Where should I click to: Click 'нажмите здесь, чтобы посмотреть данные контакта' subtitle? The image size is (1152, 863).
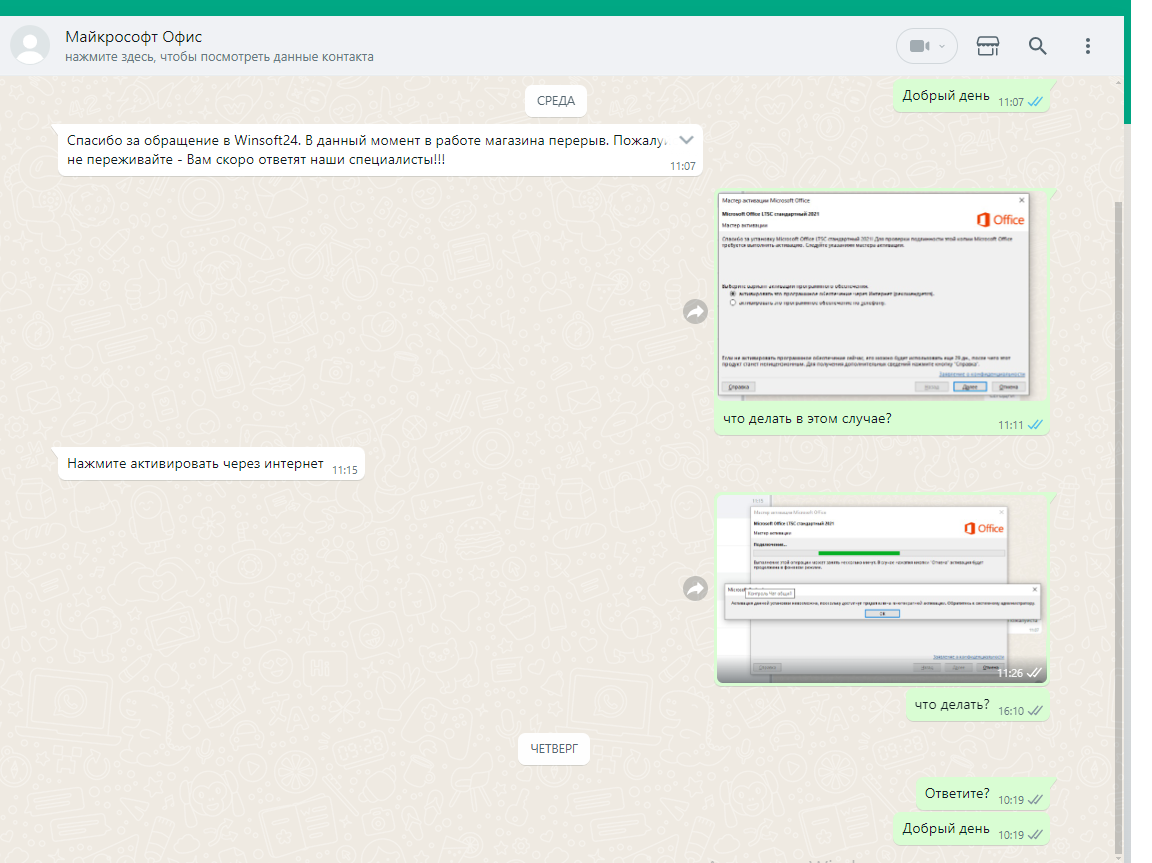[x=219, y=57]
